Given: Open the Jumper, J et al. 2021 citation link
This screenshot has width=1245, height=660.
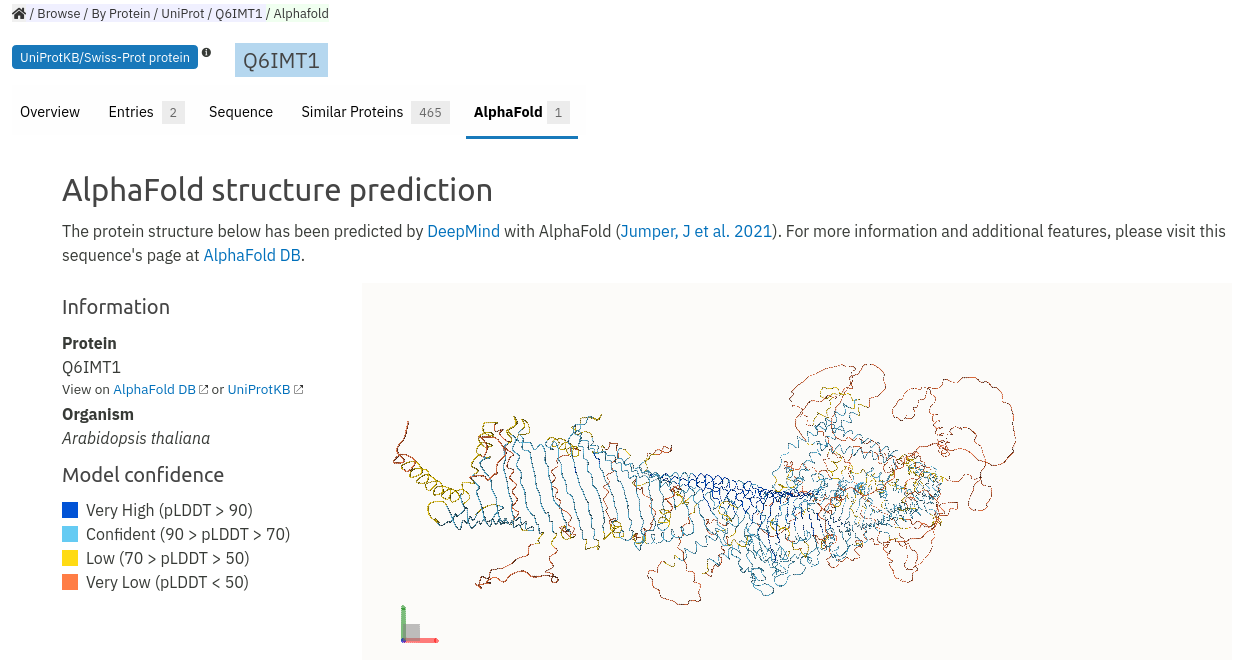Looking at the screenshot, I should click(x=697, y=231).
